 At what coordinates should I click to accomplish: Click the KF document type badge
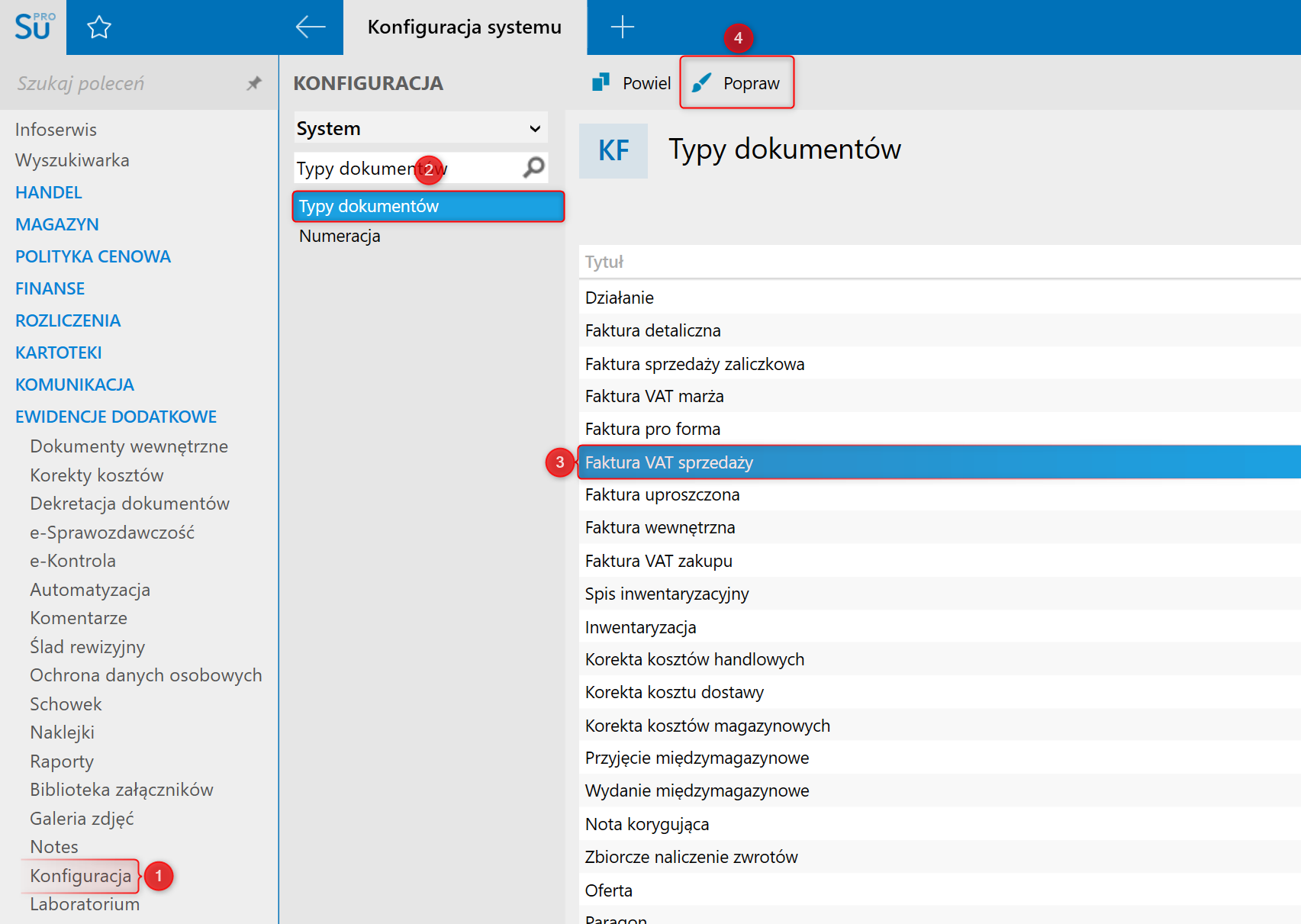(x=613, y=151)
